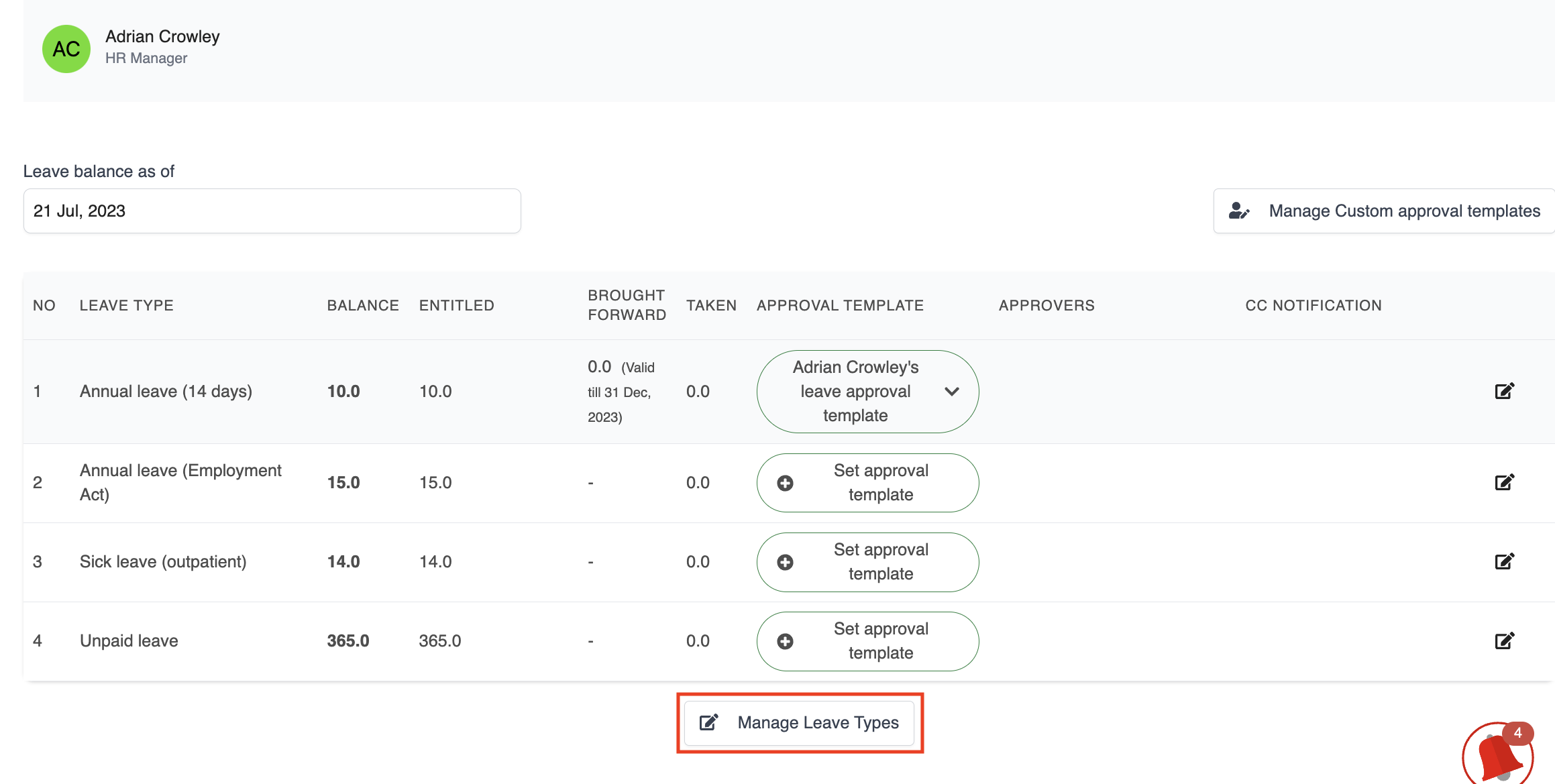Image resolution: width=1555 pixels, height=784 pixels.
Task: Click plus icon in Unpaid leave approval template
Action: 785,641
